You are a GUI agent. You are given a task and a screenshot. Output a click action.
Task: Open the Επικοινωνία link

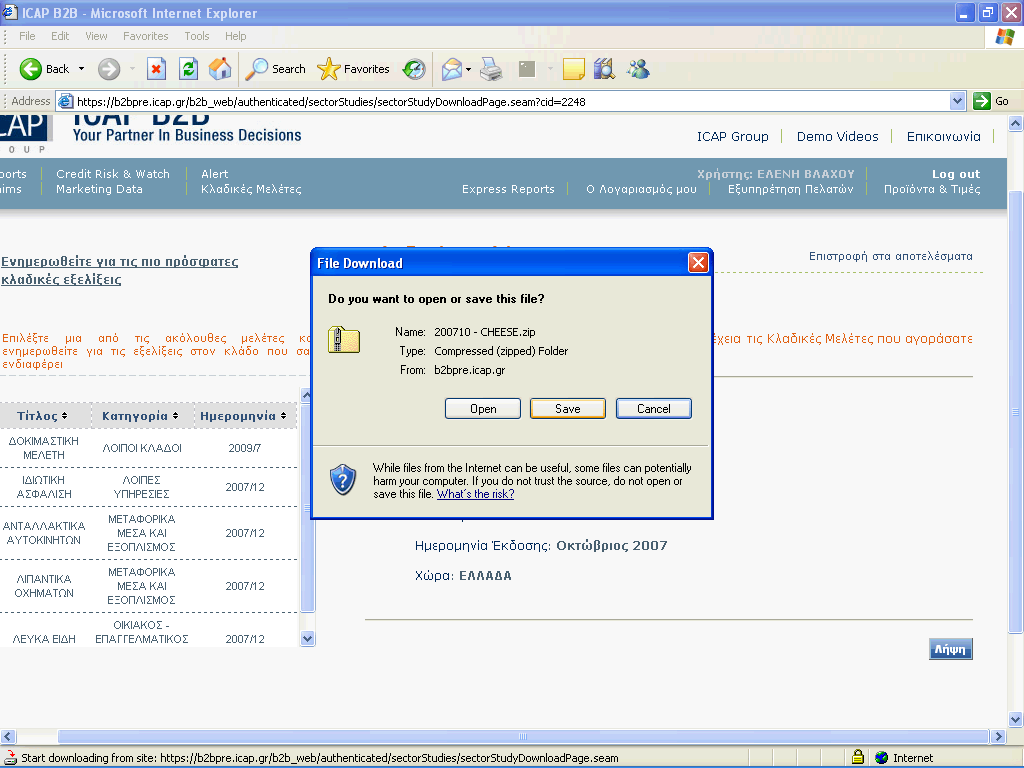click(943, 136)
